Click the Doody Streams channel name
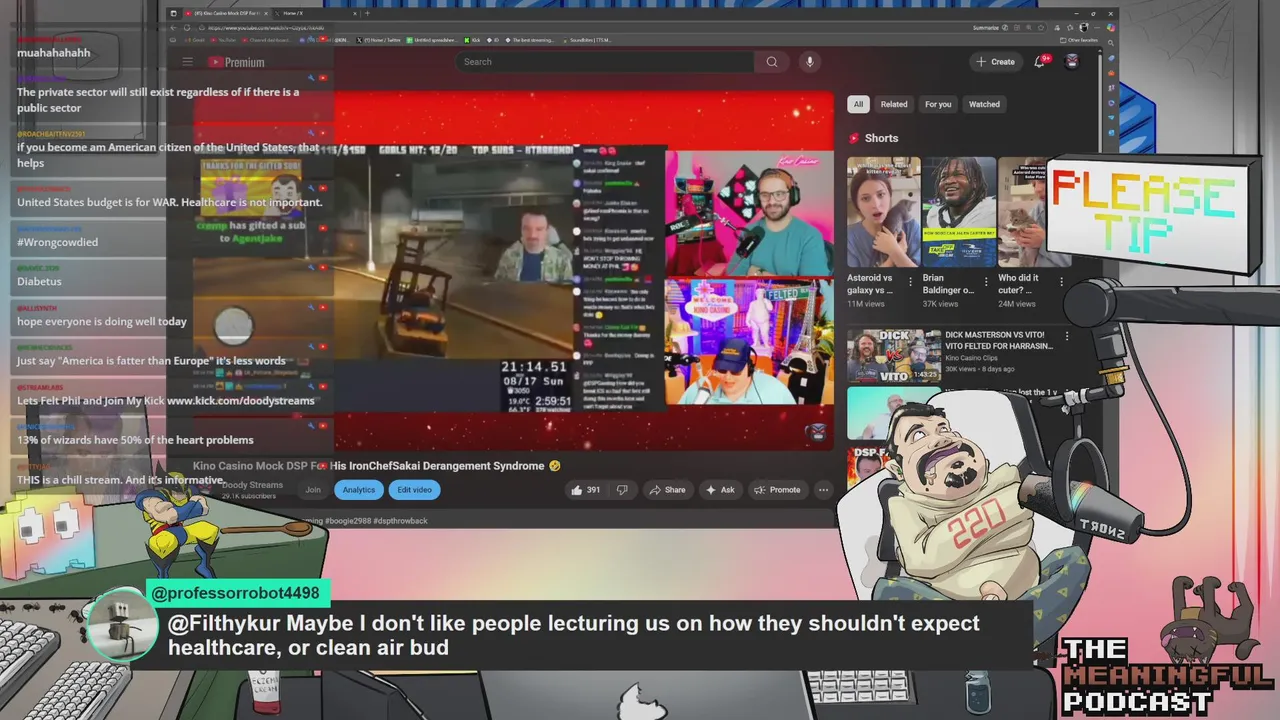 point(252,485)
